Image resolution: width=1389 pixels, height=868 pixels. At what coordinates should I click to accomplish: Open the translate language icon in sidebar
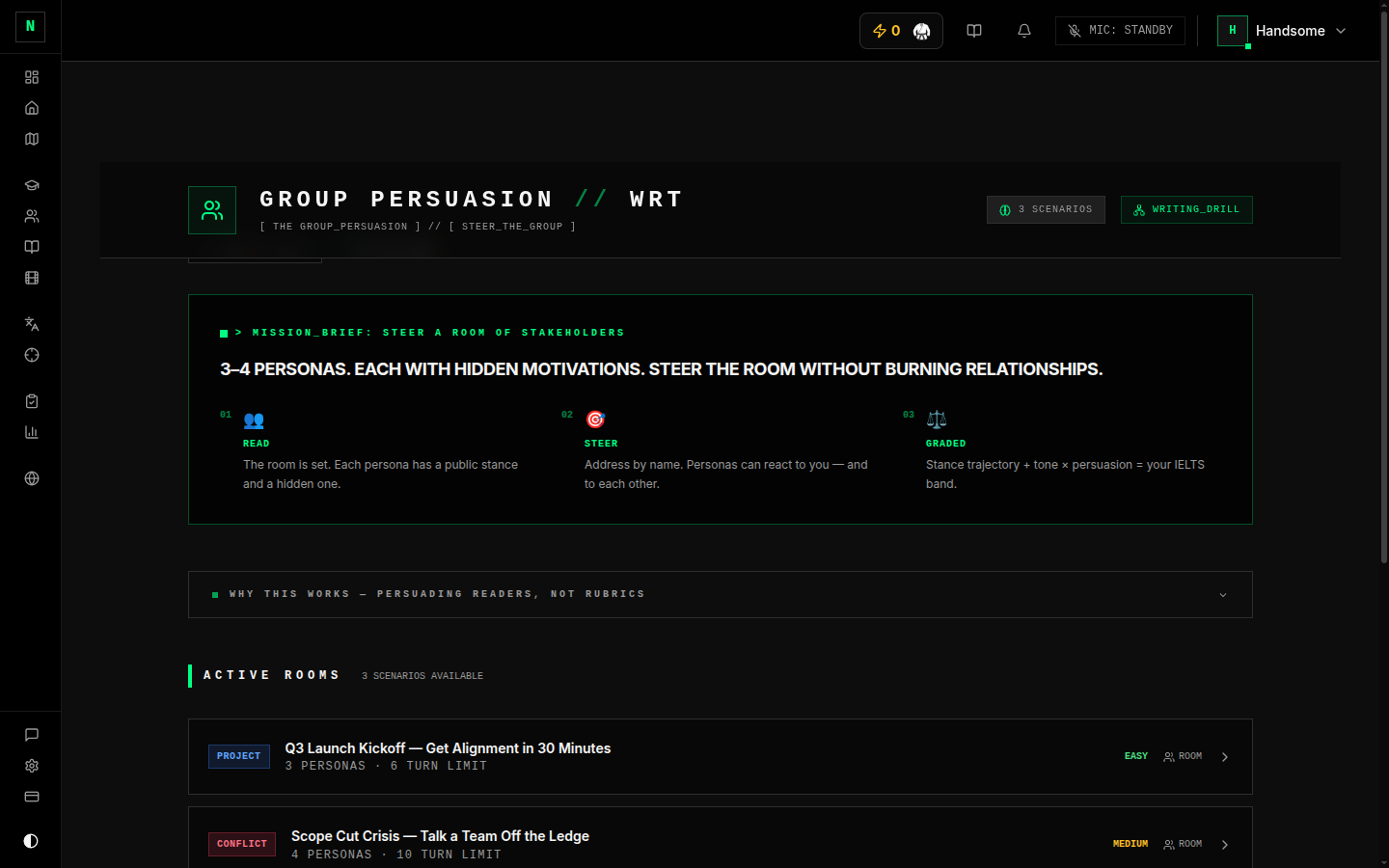click(32, 324)
